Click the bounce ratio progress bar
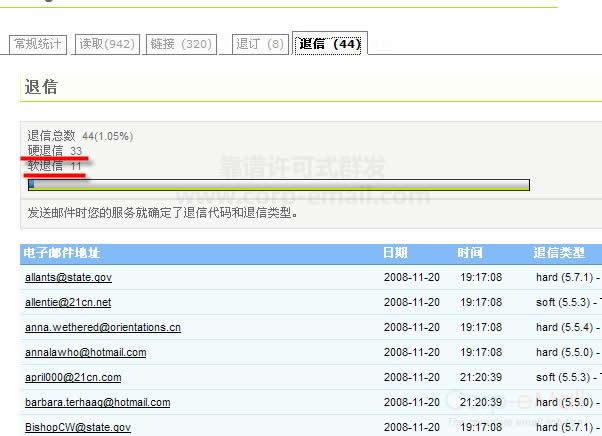Image resolution: width=602 pixels, height=436 pixels. coord(278,185)
